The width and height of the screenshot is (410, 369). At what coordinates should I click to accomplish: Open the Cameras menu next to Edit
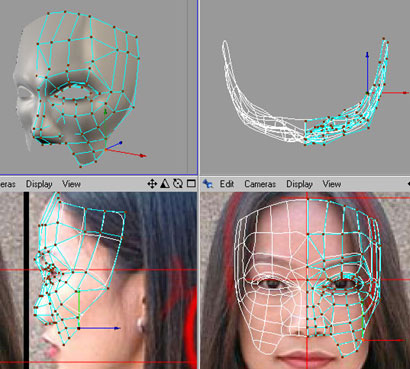260,184
